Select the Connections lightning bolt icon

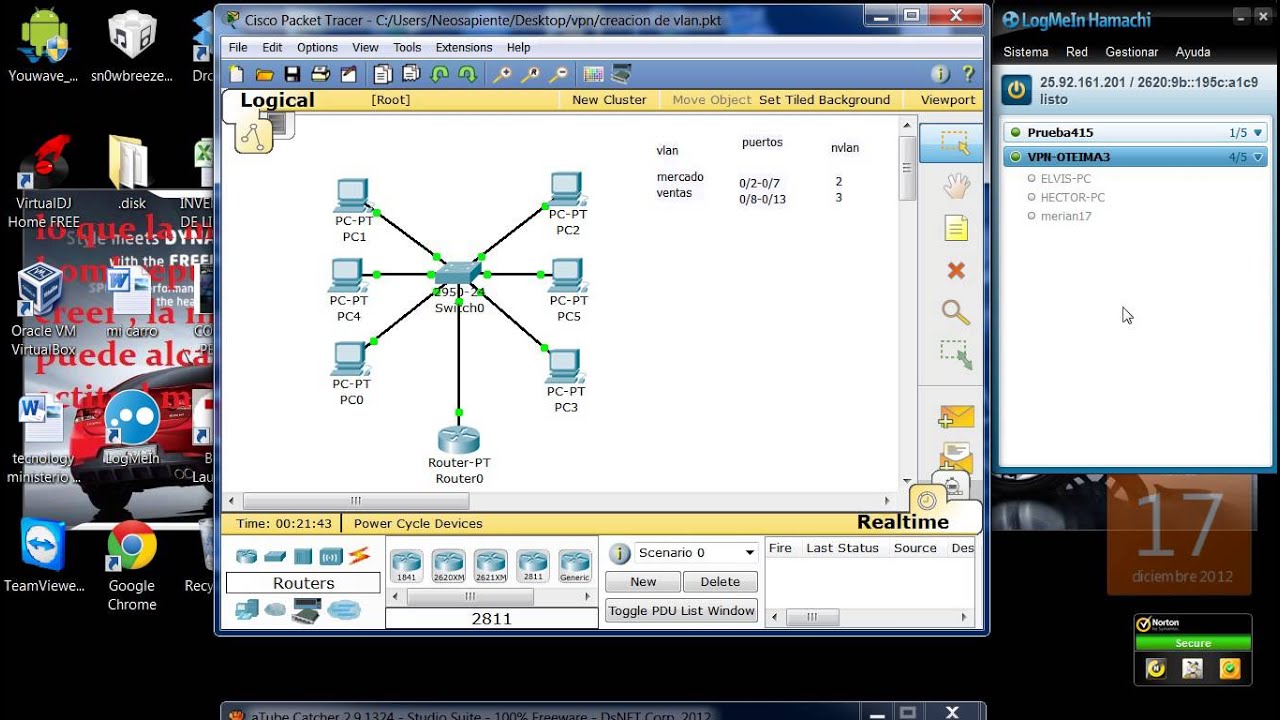coord(359,556)
